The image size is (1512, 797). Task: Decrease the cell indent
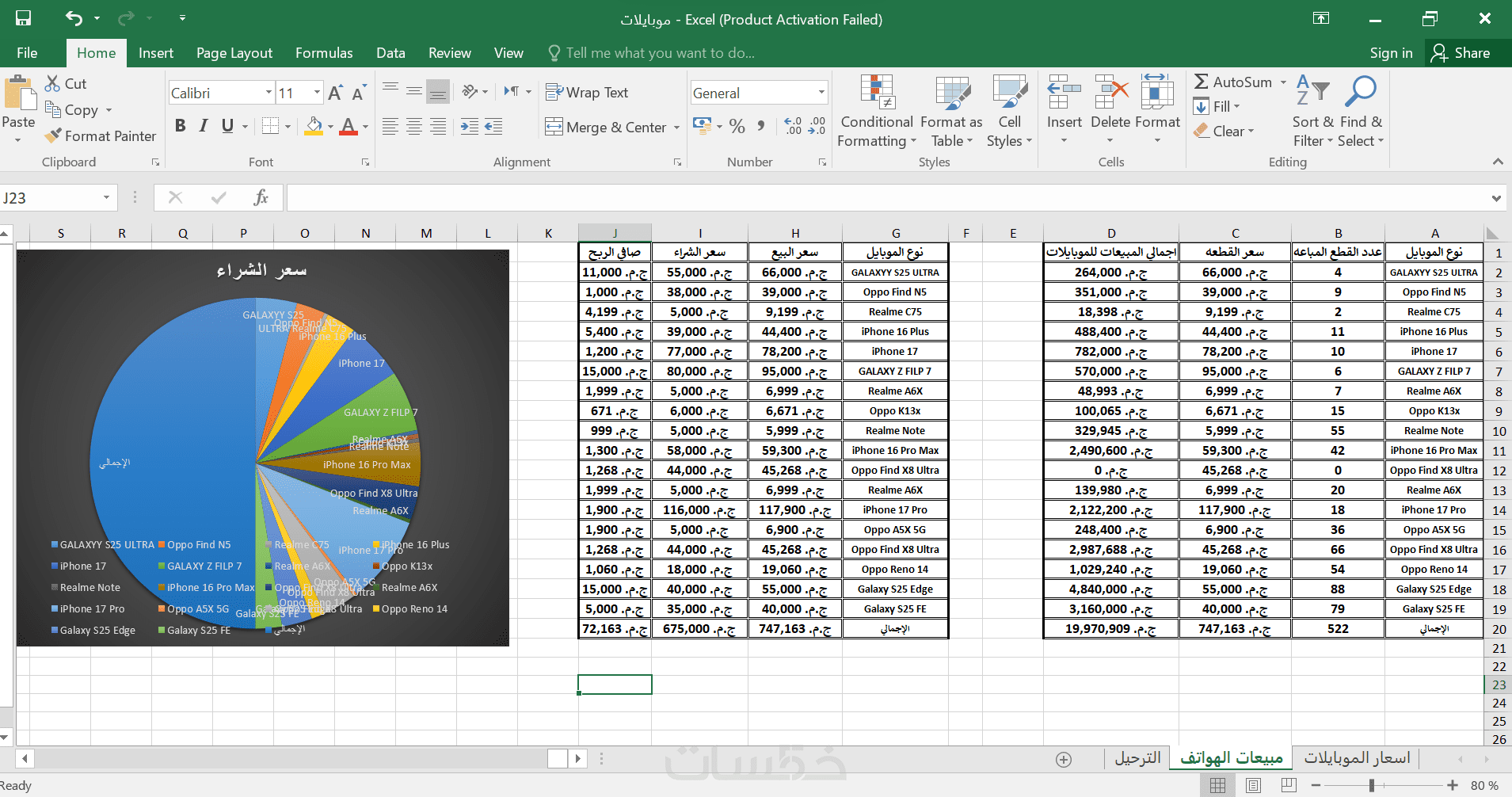click(x=470, y=127)
